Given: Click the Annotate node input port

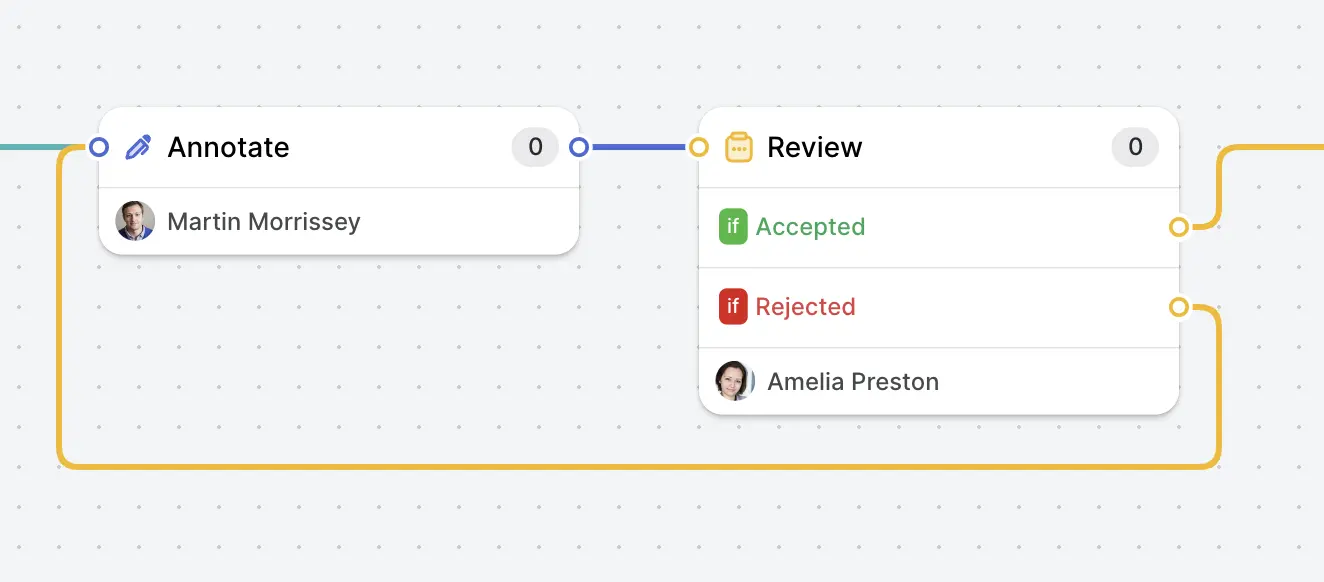Looking at the screenshot, I should pos(98,148).
